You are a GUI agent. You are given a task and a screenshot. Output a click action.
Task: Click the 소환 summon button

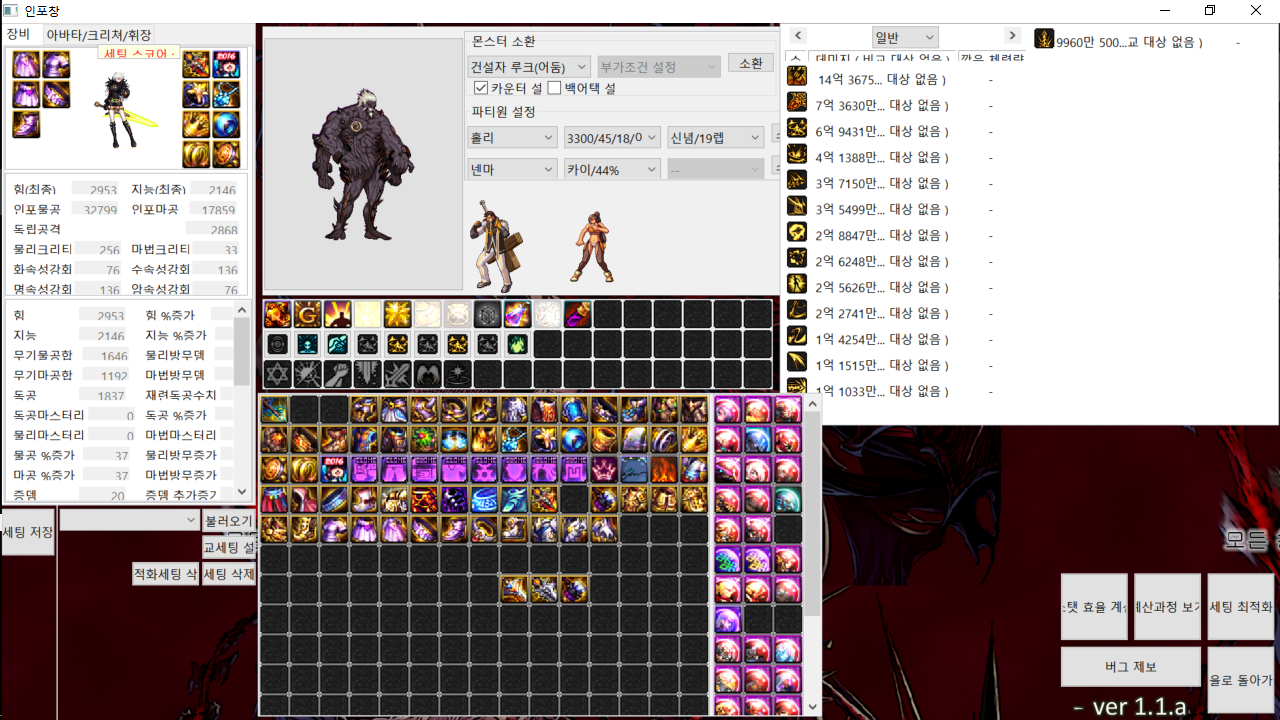tap(751, 63)
